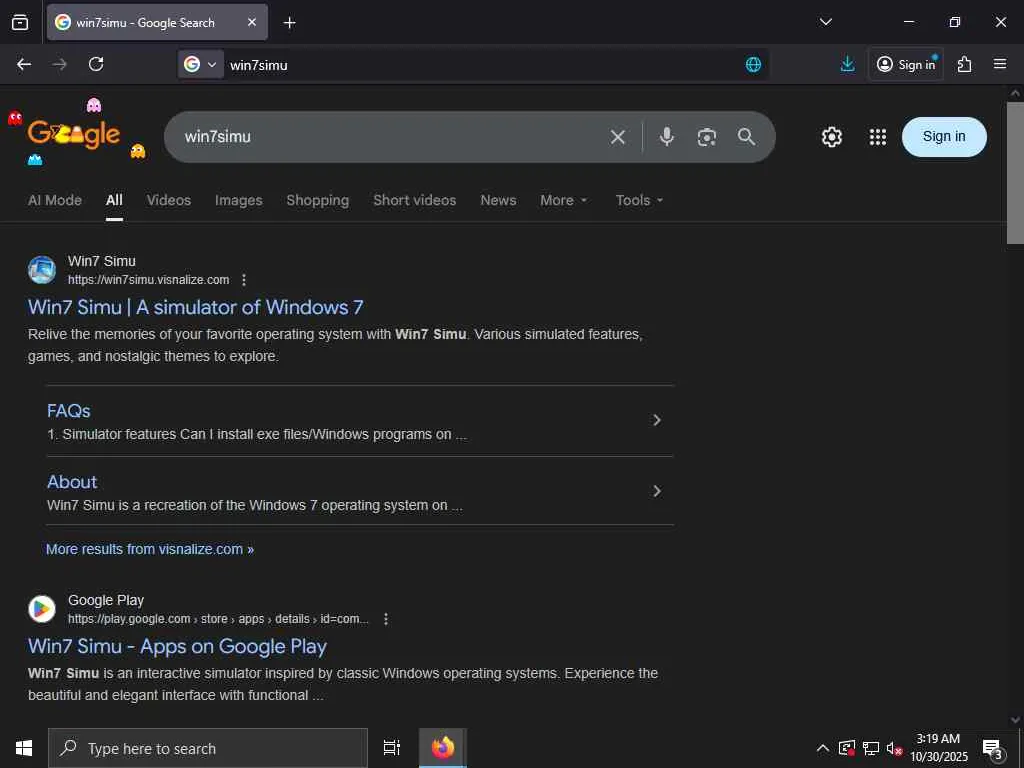Switch to AI Mode tab
Viewport: 1024px width, 768px height.
tap(55, 200)
